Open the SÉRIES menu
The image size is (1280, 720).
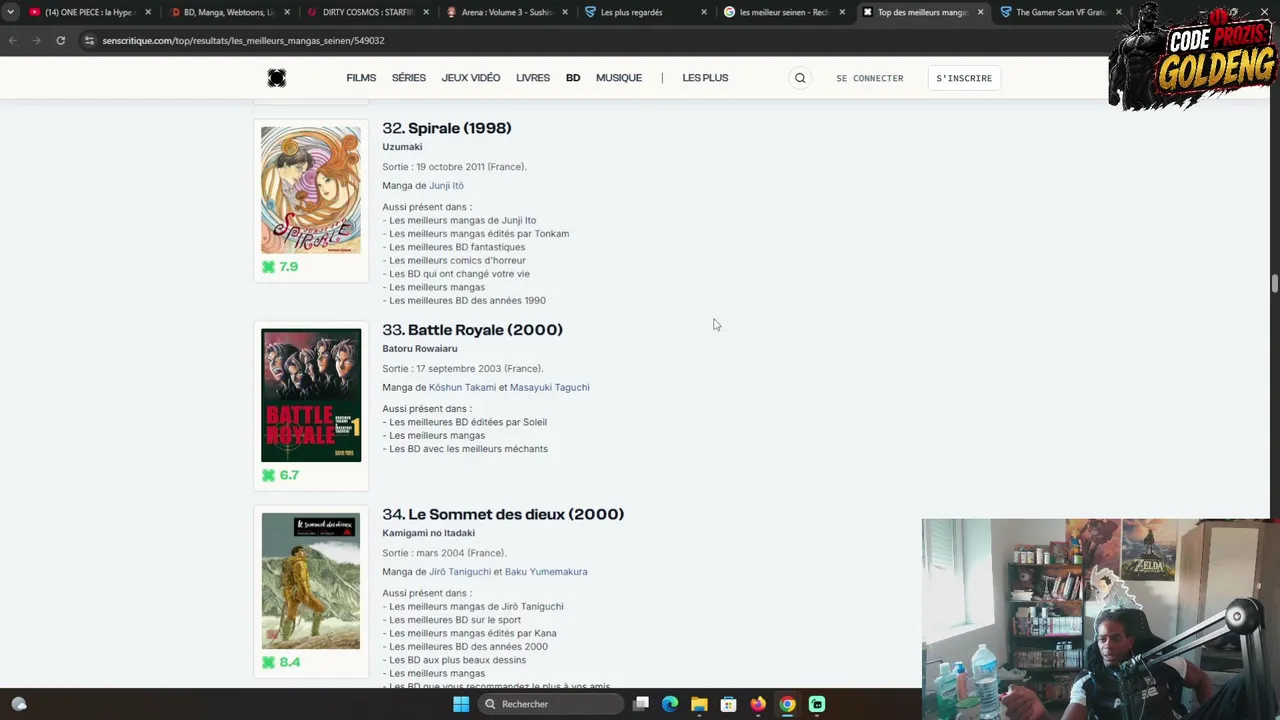[409, 78]
